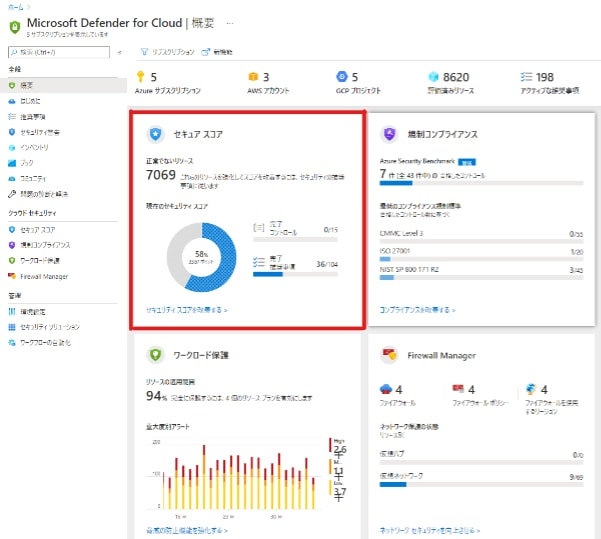Click the 規制コンプライアンス card title
The height and width of the screenshot is (539, 601).
coord(443,135)
